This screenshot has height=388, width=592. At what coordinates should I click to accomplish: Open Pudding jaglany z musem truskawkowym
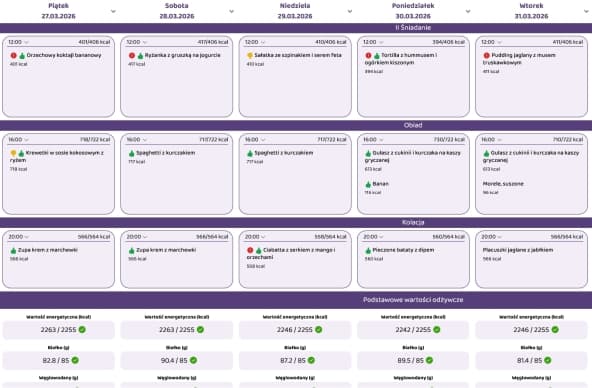click(x=520, y=59)
